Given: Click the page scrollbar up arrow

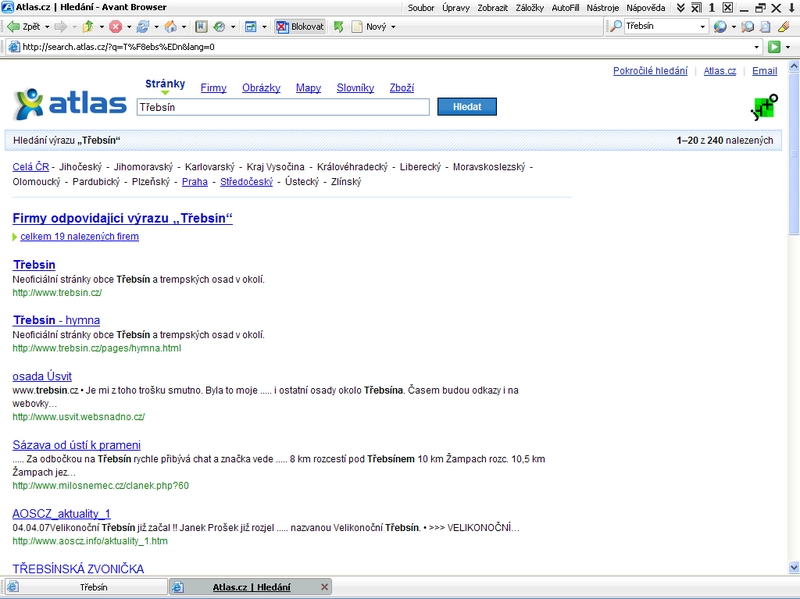Looking at the screenshot, I should click(x=794, y=66).
